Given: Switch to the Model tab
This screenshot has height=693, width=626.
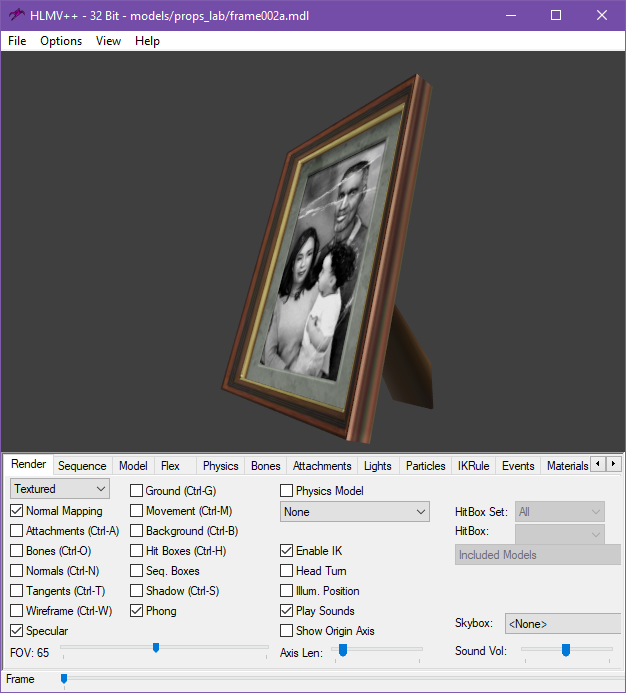Looking at the screenshot, I should (x=133, y=466).
